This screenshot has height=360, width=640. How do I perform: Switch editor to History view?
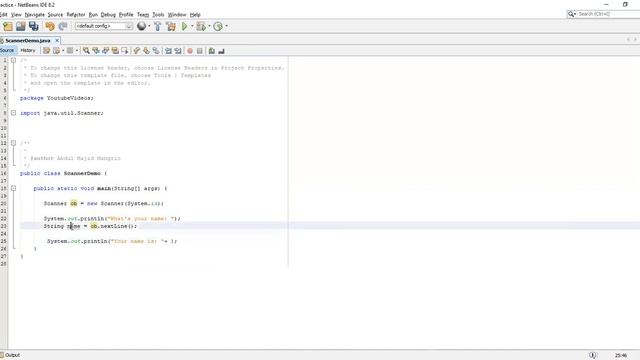[x=28, y=50]
